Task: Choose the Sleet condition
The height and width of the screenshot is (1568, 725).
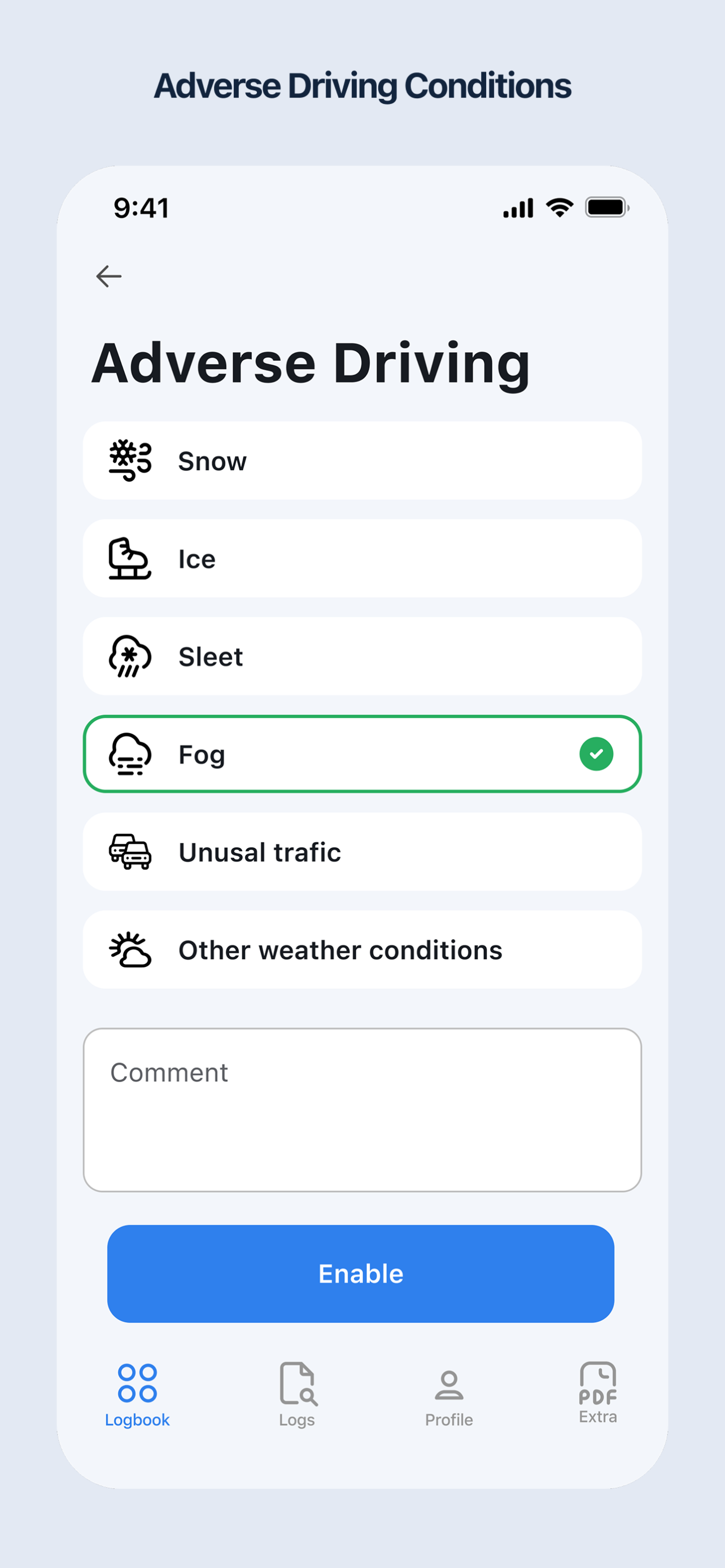Action: pyautogui.click(x=362, y=656)
